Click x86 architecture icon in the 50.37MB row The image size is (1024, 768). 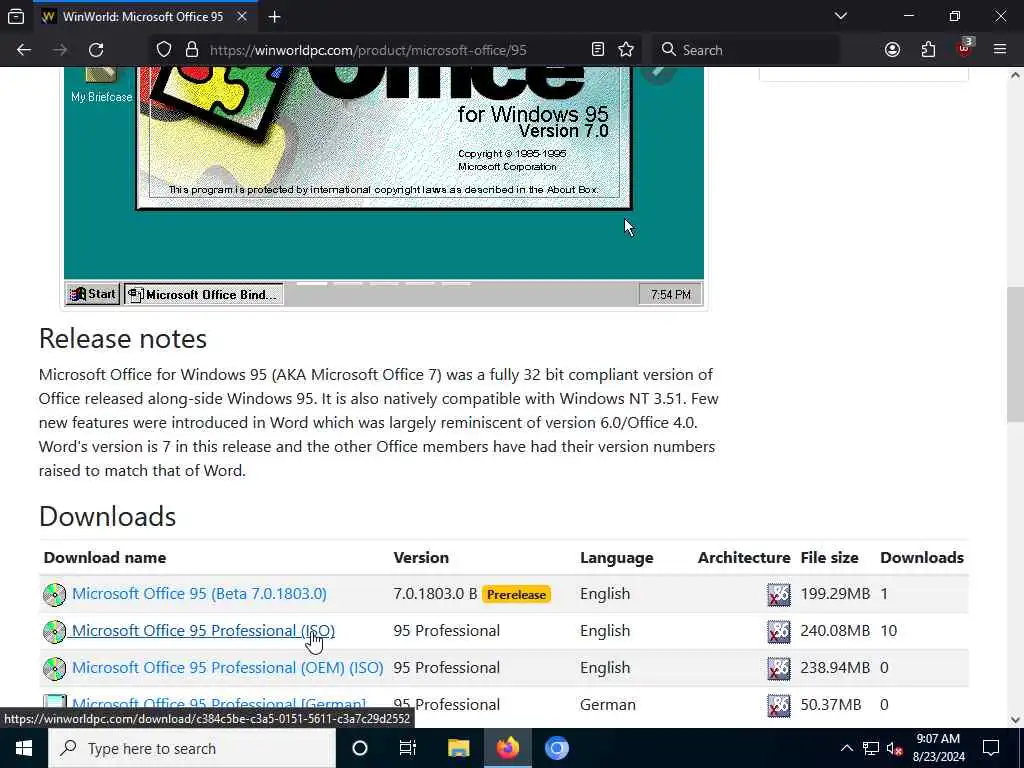click(x=778, y=705)
